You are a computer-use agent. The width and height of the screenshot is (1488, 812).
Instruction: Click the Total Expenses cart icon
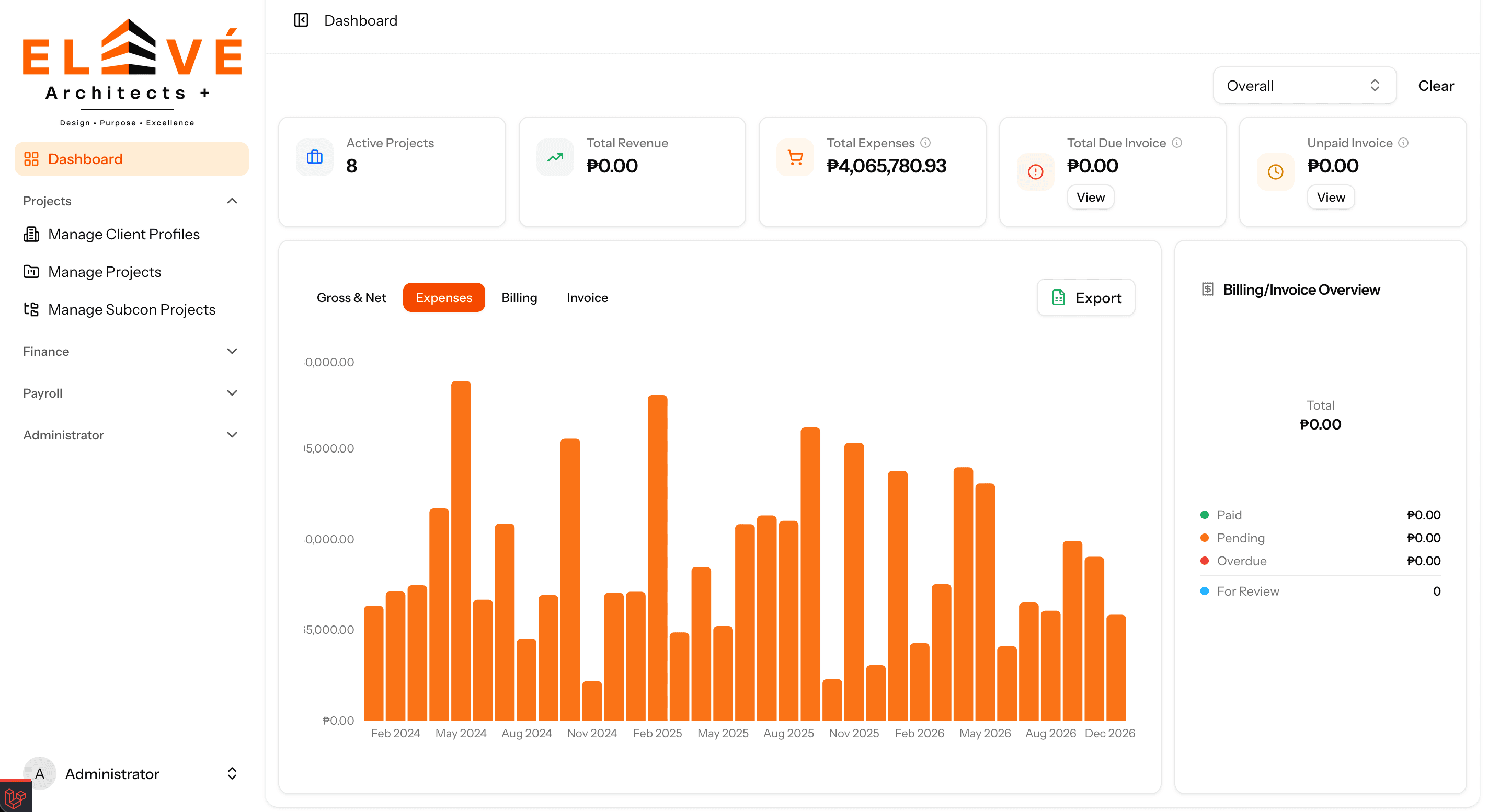pos(795,157)
